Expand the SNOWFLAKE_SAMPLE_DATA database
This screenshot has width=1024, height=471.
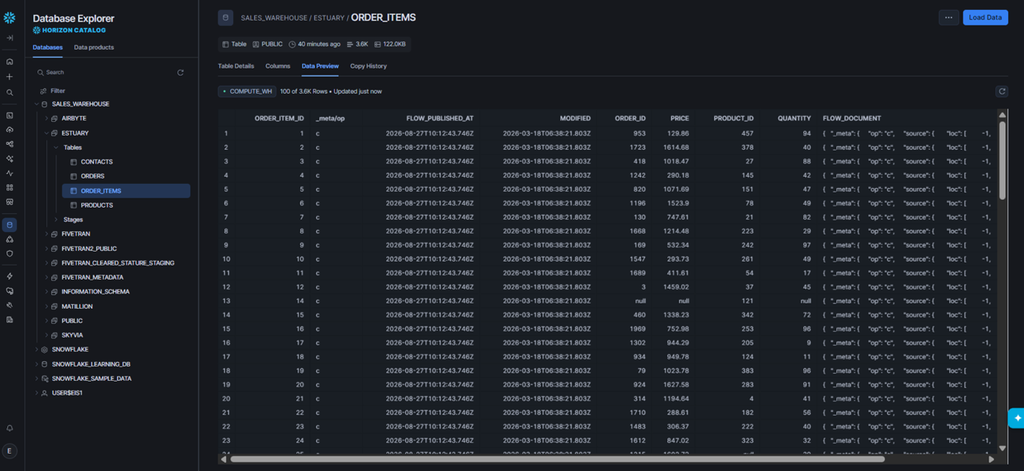coord(36,378)
